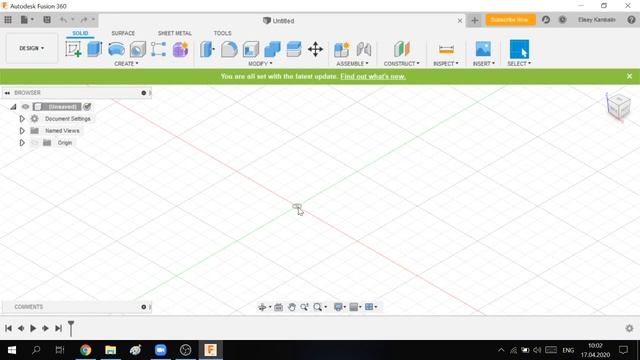Expand the Origin node

click(22, 143)
